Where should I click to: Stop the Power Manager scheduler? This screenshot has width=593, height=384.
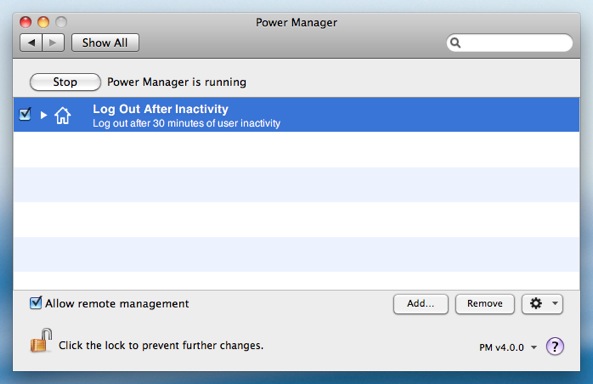pyautogui.click(x=65, y=82)
